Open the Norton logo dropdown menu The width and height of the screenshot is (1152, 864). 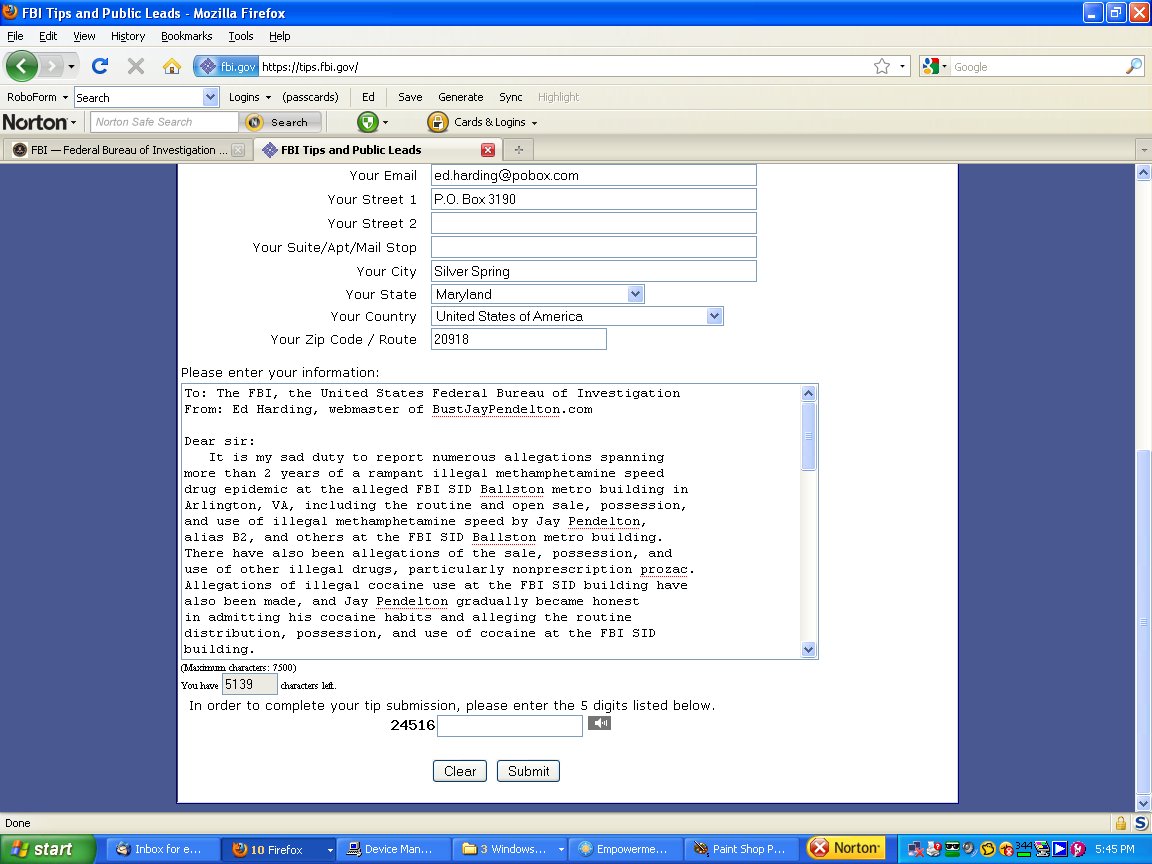[x=39, y=122]
